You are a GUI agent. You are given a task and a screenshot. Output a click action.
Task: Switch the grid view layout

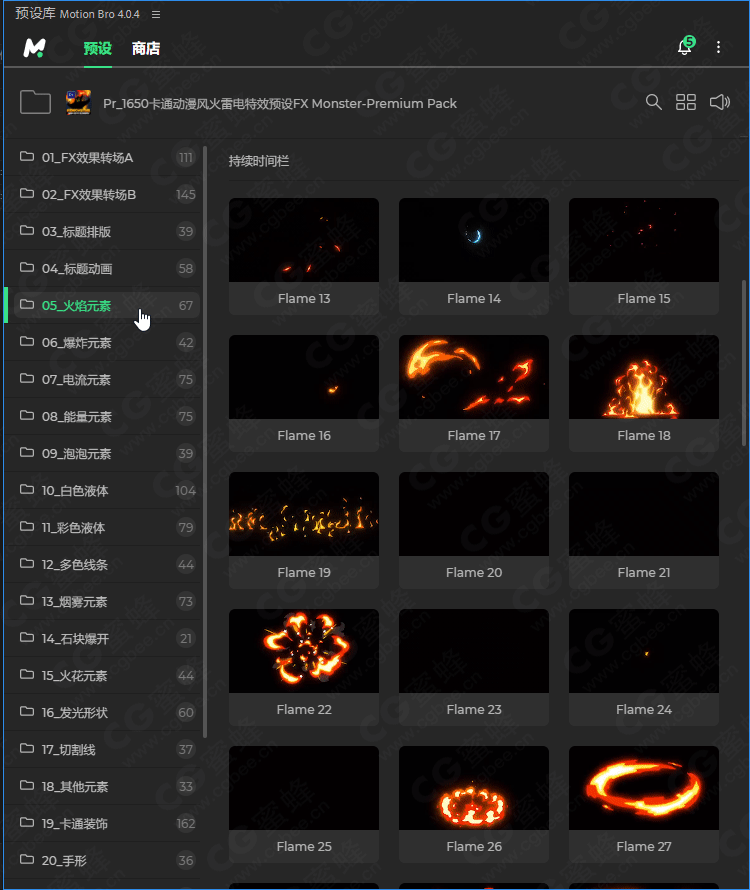pos(686,102)
